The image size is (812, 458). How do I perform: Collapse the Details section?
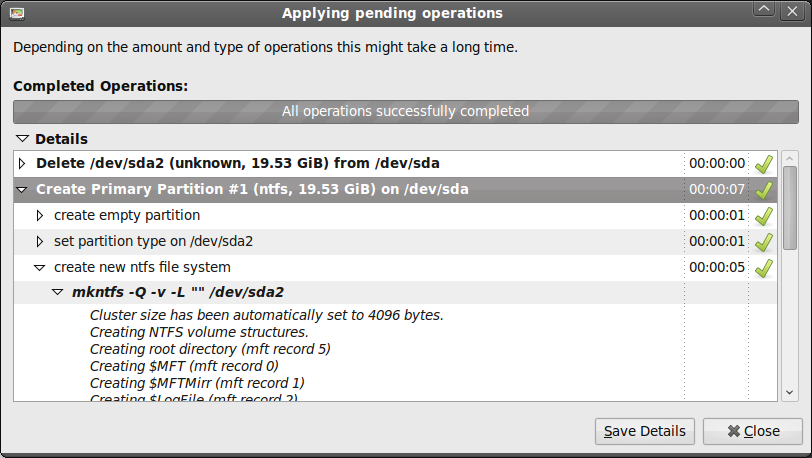click(x=22, y=139)
